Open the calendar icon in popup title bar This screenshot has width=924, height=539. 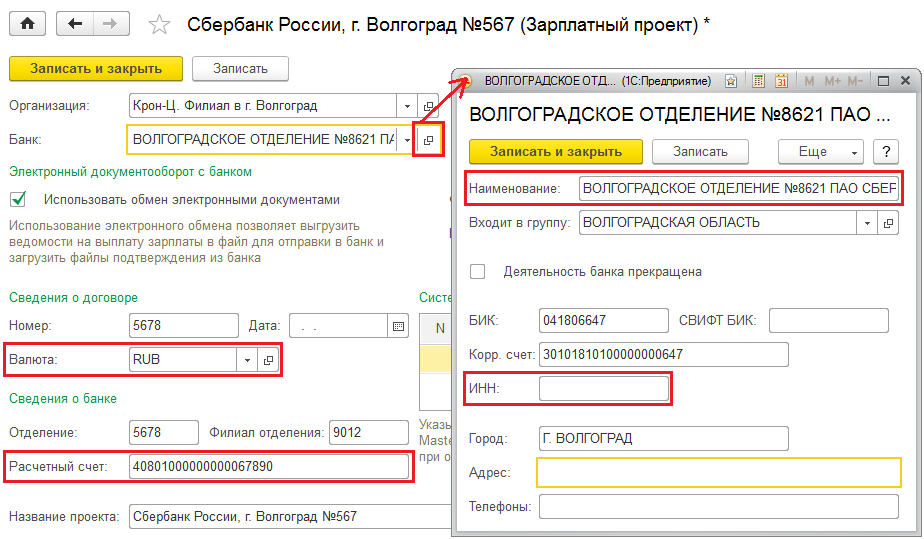[781, 81]
